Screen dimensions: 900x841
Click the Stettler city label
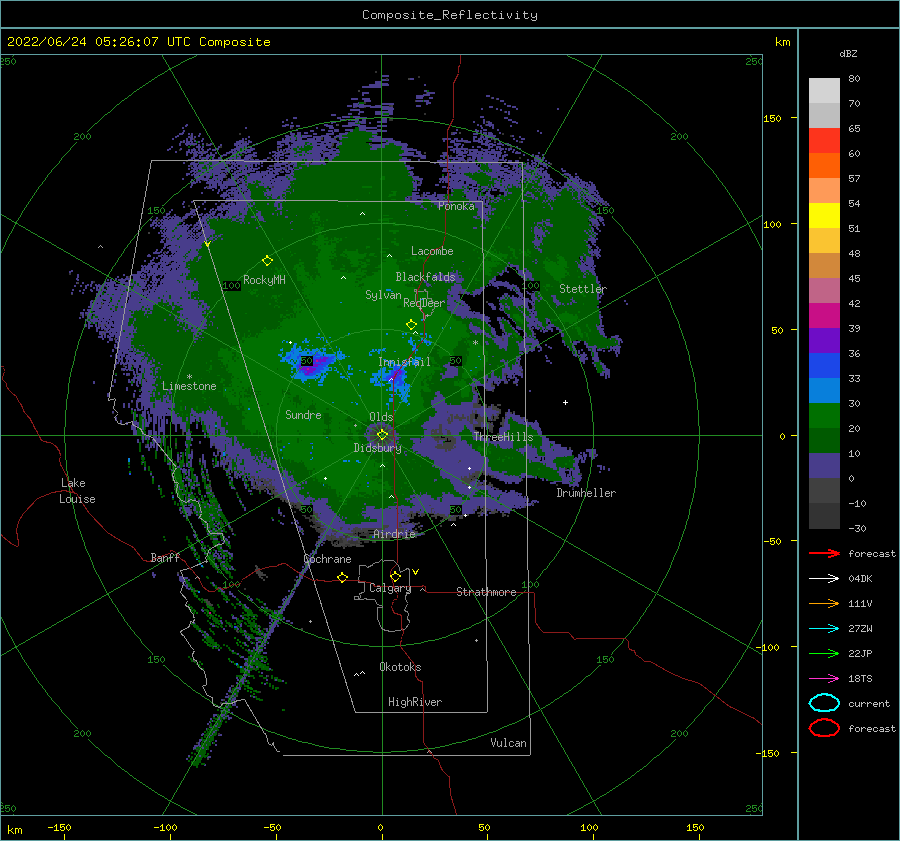[x=583, y=289]
